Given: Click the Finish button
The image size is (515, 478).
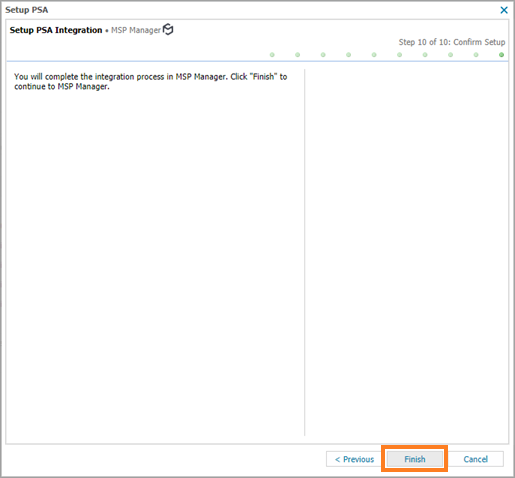Looking at the screenshot, I should pyautogui.click(x=415, y=459).
